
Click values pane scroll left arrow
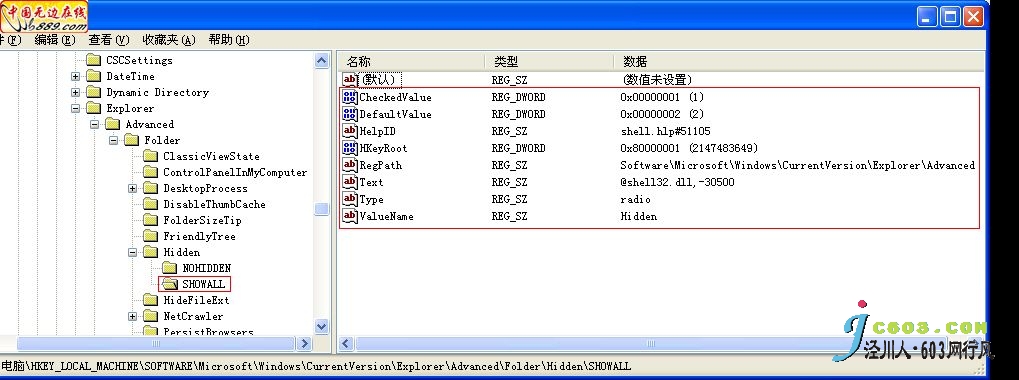(346, 343)
